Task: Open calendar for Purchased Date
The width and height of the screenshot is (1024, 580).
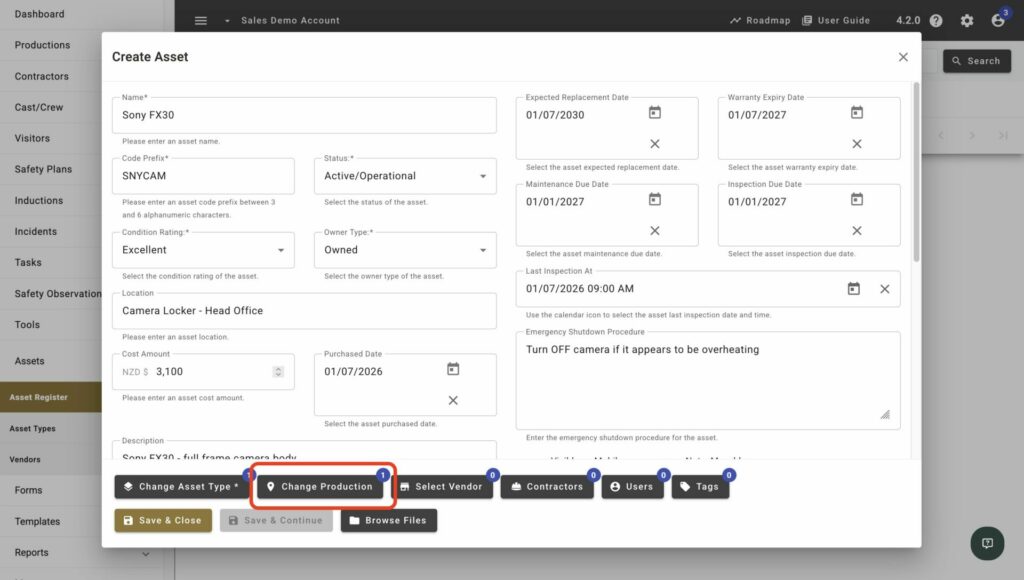Action: 453,369
